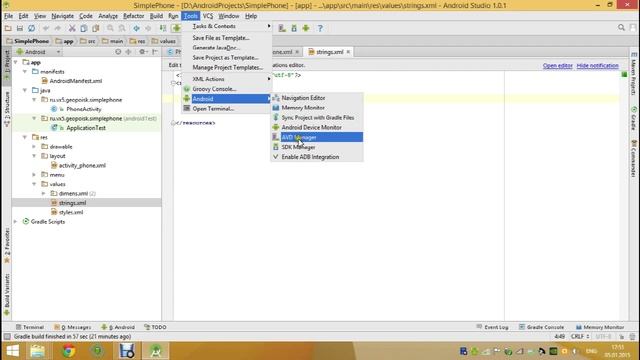The image size is (640, 360).
Task: Select Groovy Console... menu entry
Action: click(227, 89)
